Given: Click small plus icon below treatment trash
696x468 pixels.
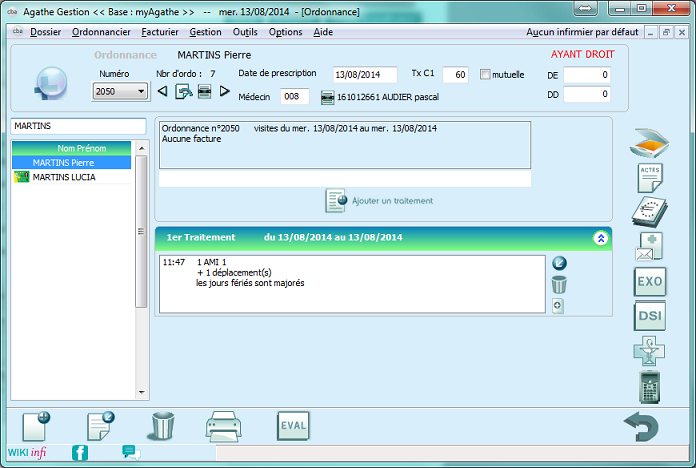Looking at the screenshot, I should [558, 305].
